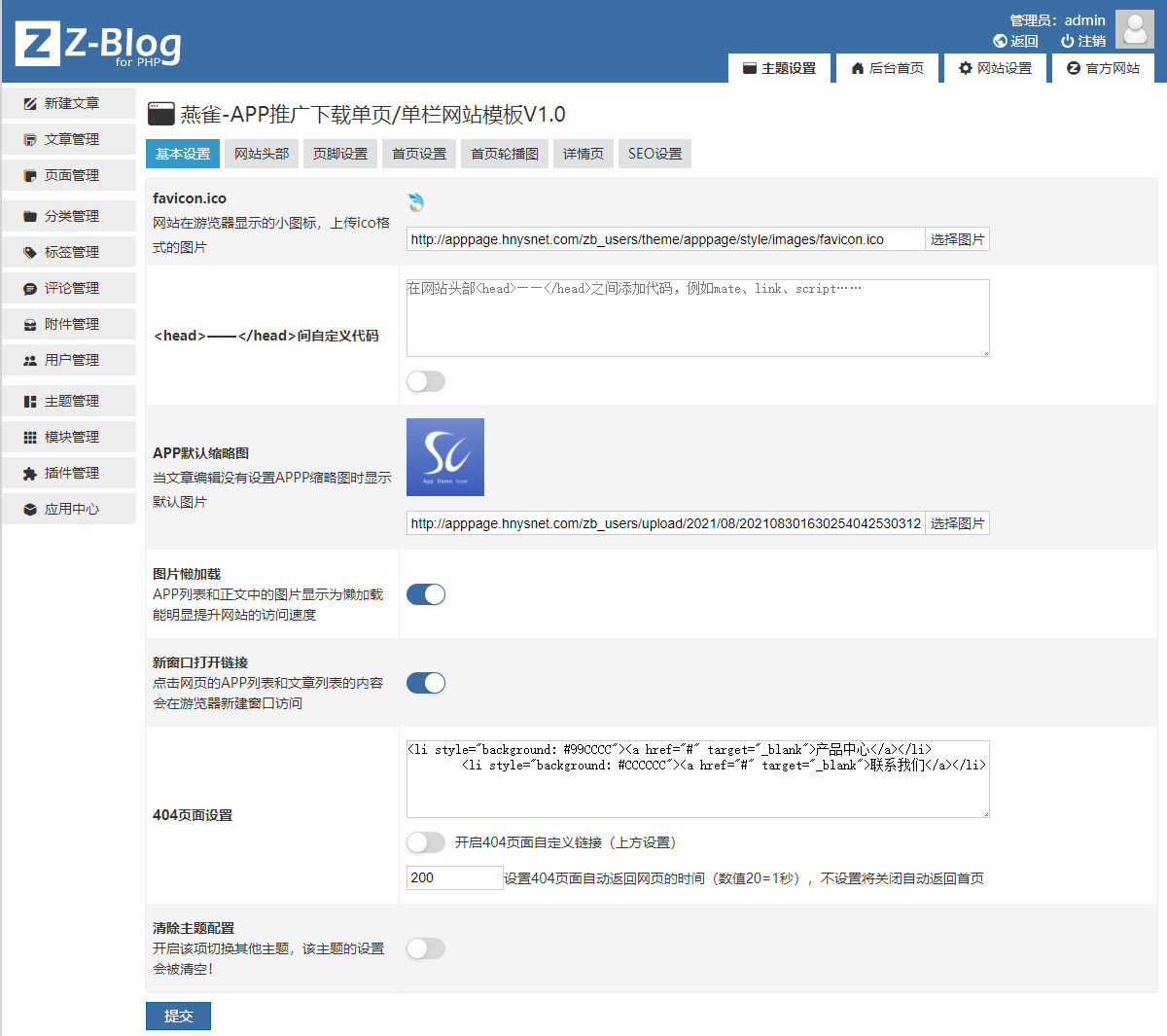Open the 首页轮播图 tab

pos(504,153)
